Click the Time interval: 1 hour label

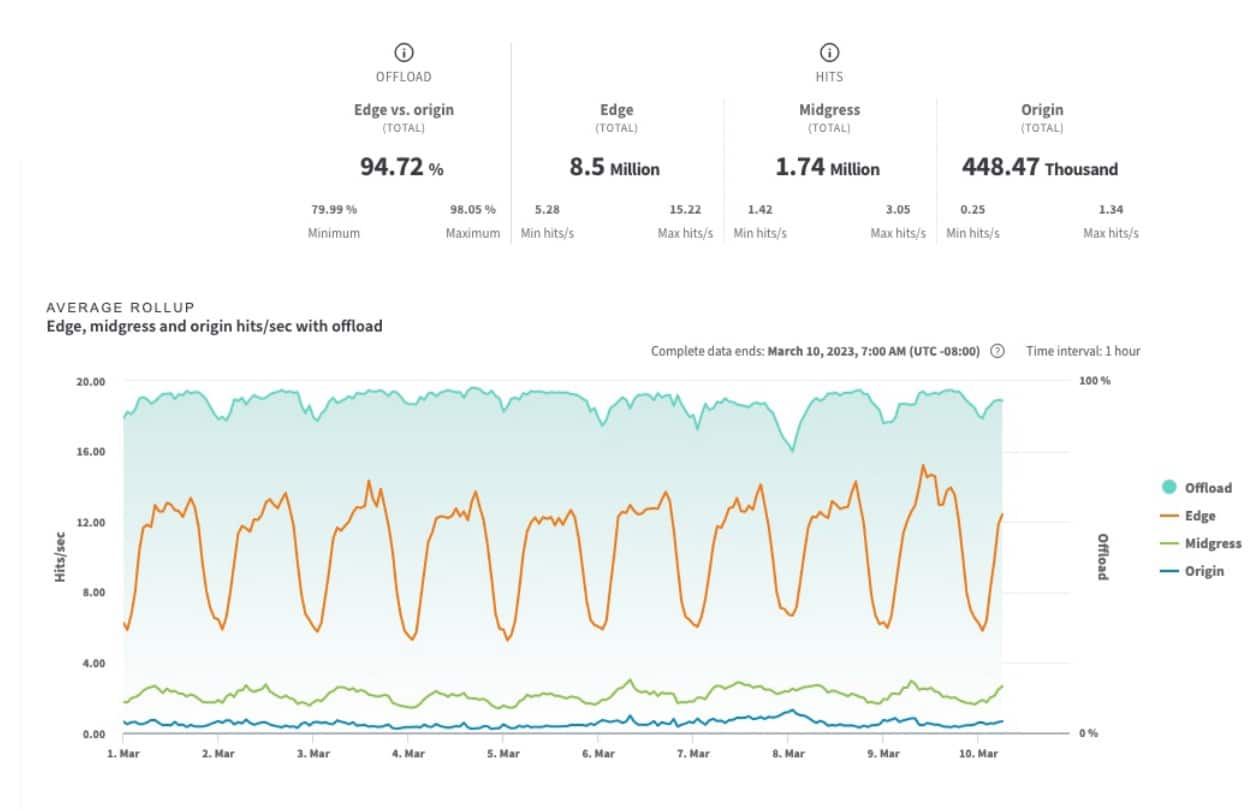pos(1082,351)
